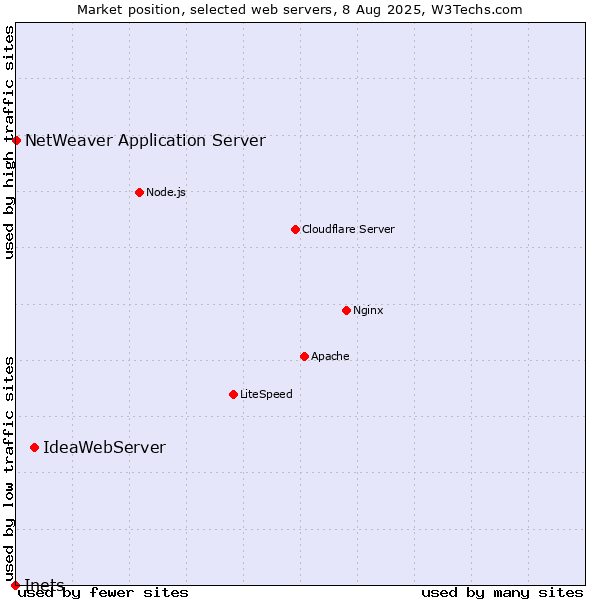Click the 'LiteSpeed' label text
Image resolution: width=600 pixels, height=600 pixels.
click(x=266, y=394)
